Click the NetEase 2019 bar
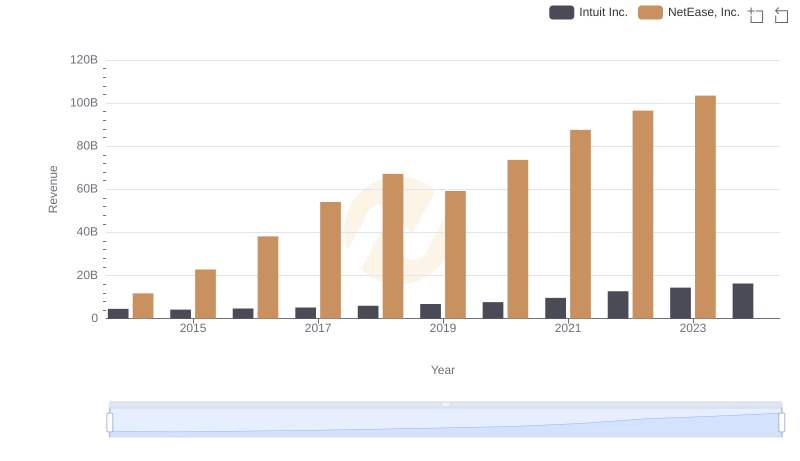The height and width of the screenshot is (461, 800). click(455, 255)
